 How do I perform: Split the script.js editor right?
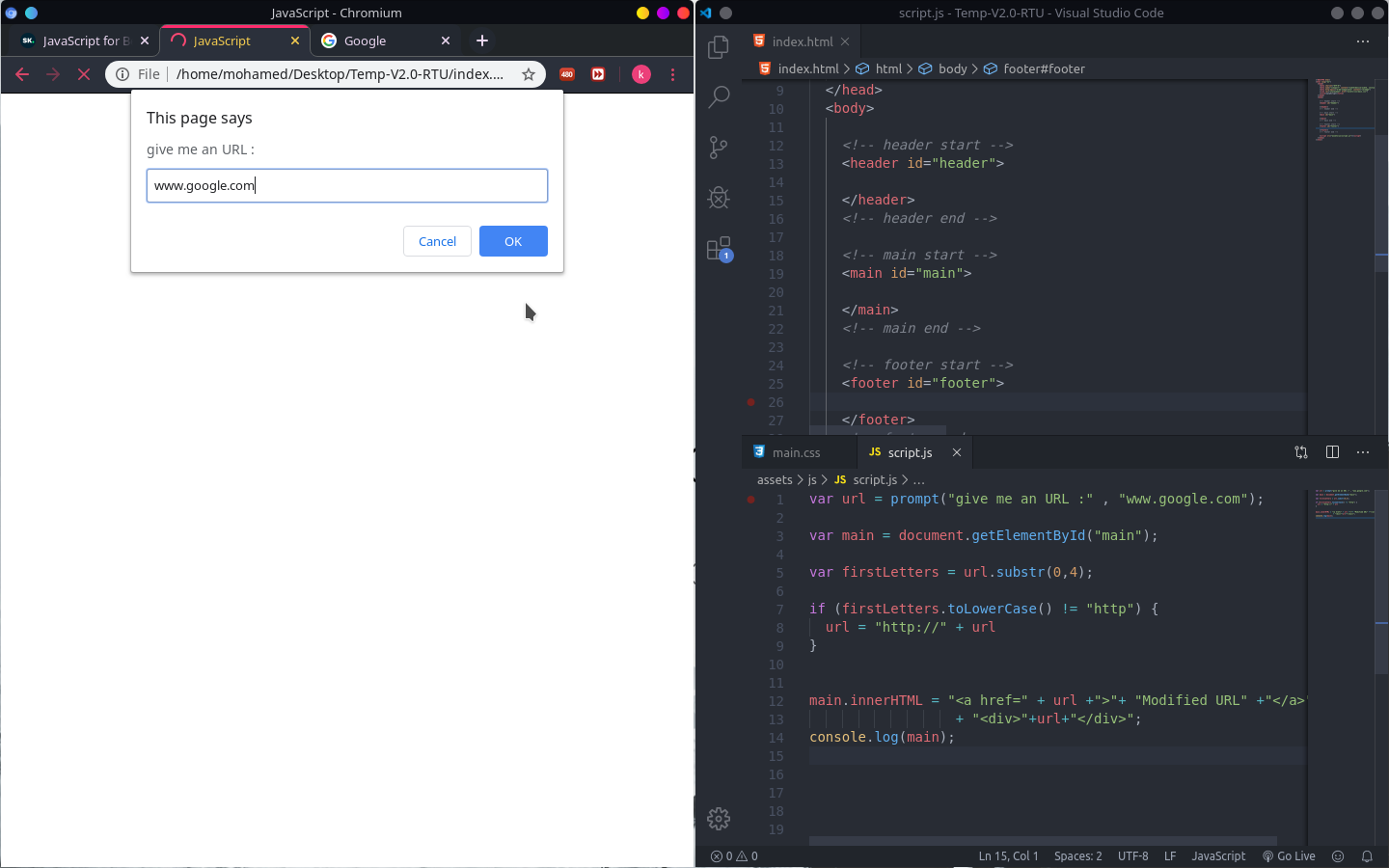click(x=1332, y=452)
